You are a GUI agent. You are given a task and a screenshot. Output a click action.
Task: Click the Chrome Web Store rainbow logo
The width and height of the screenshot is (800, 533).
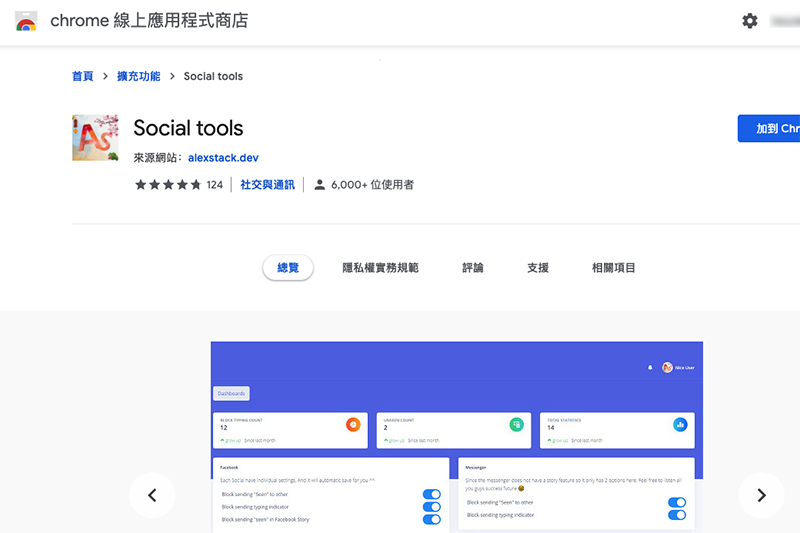click(27, 21)
